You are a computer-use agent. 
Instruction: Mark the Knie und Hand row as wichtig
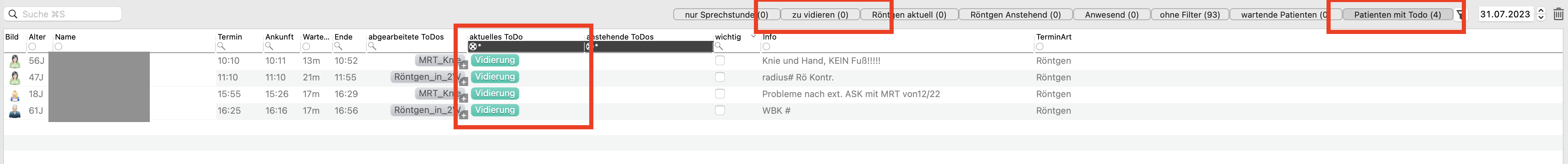point(720,60)
